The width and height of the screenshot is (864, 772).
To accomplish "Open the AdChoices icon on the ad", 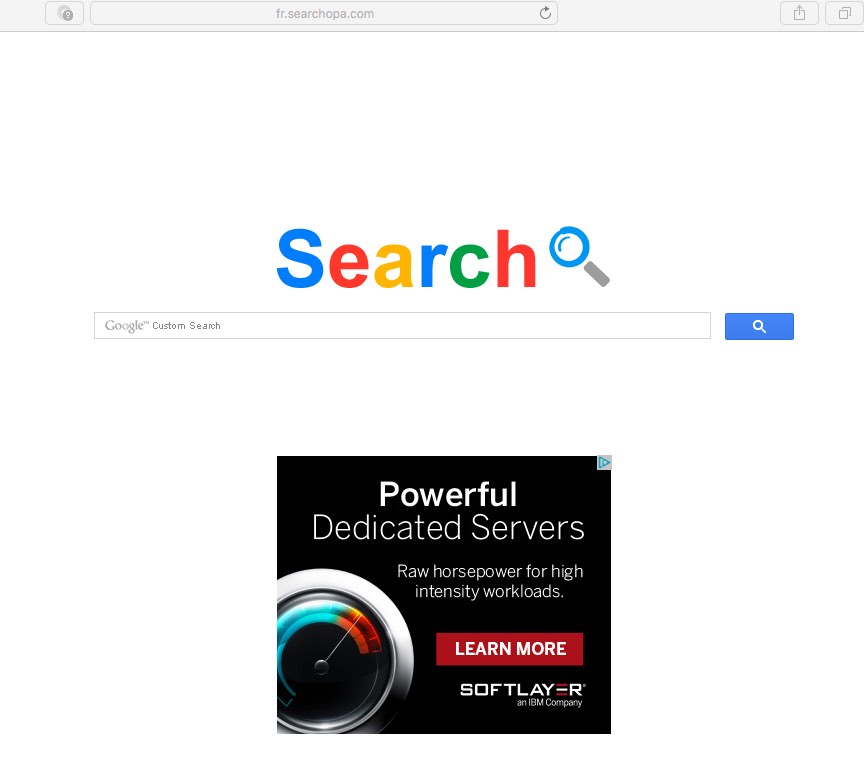I will [x=604, y=462].
